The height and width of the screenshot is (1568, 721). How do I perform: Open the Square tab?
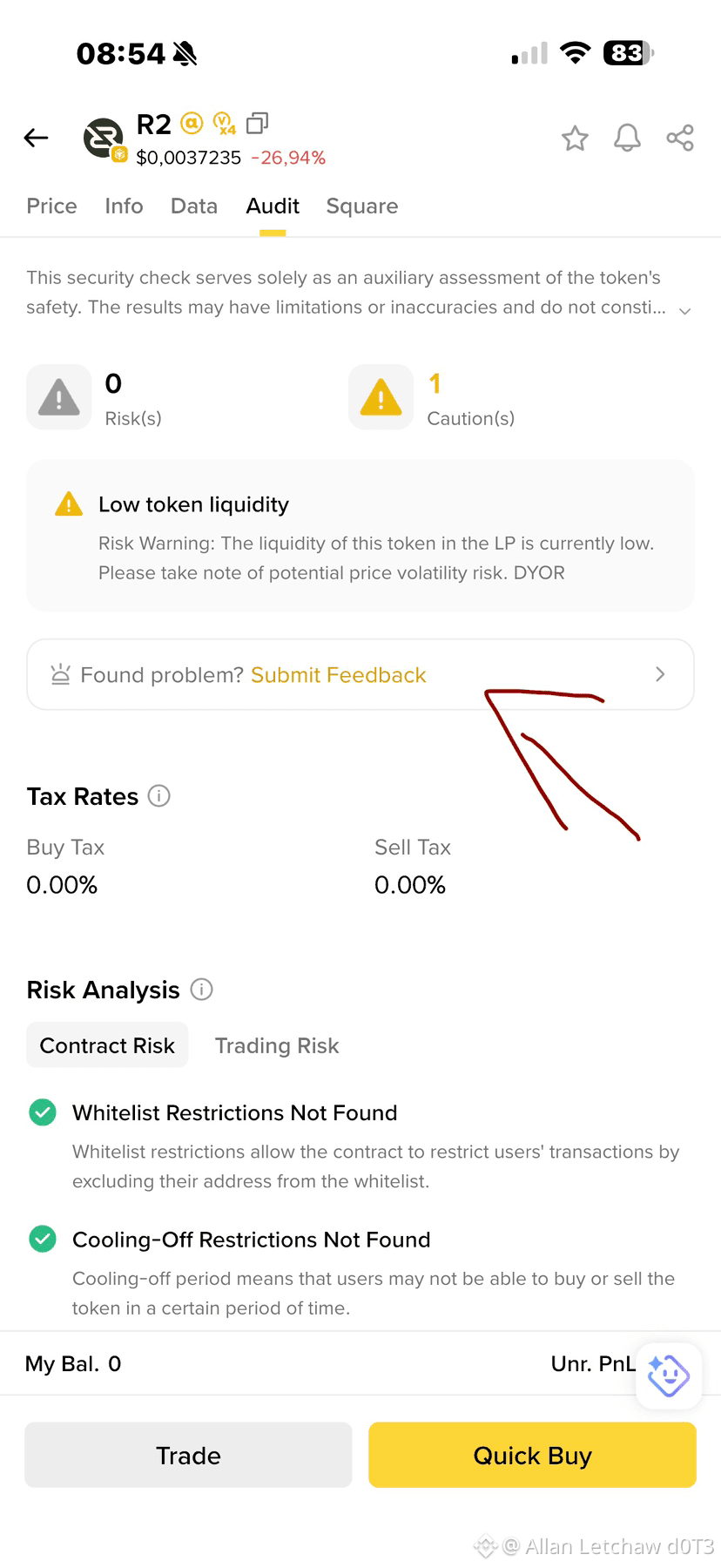pos(362,206)
